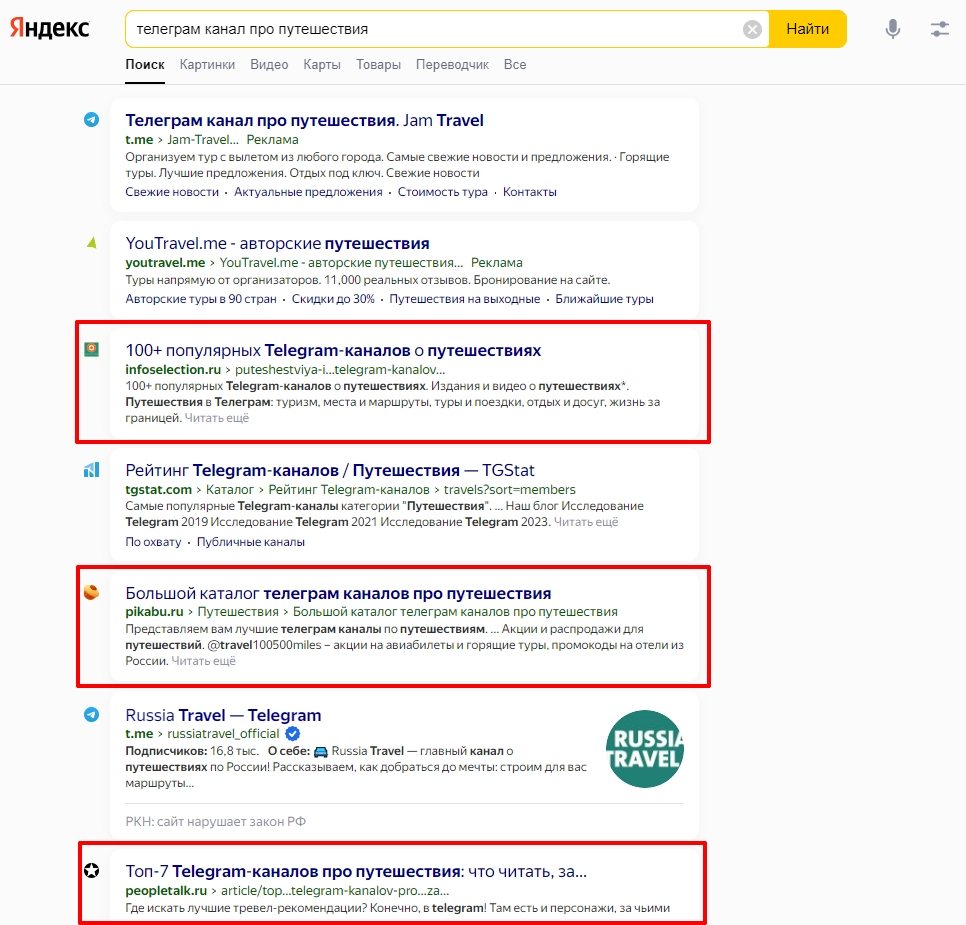Expand Читать ещё in TGStat snippet
This screenshot has width=966, height=925.
click(x=586, y=522)
